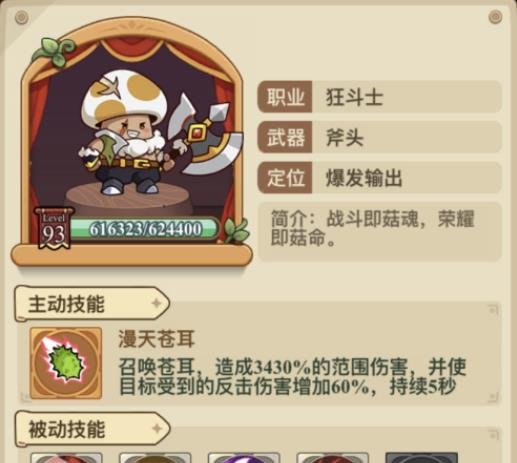Select the brown second passive skill icon
517x463 pixels.
pos(155,458)
